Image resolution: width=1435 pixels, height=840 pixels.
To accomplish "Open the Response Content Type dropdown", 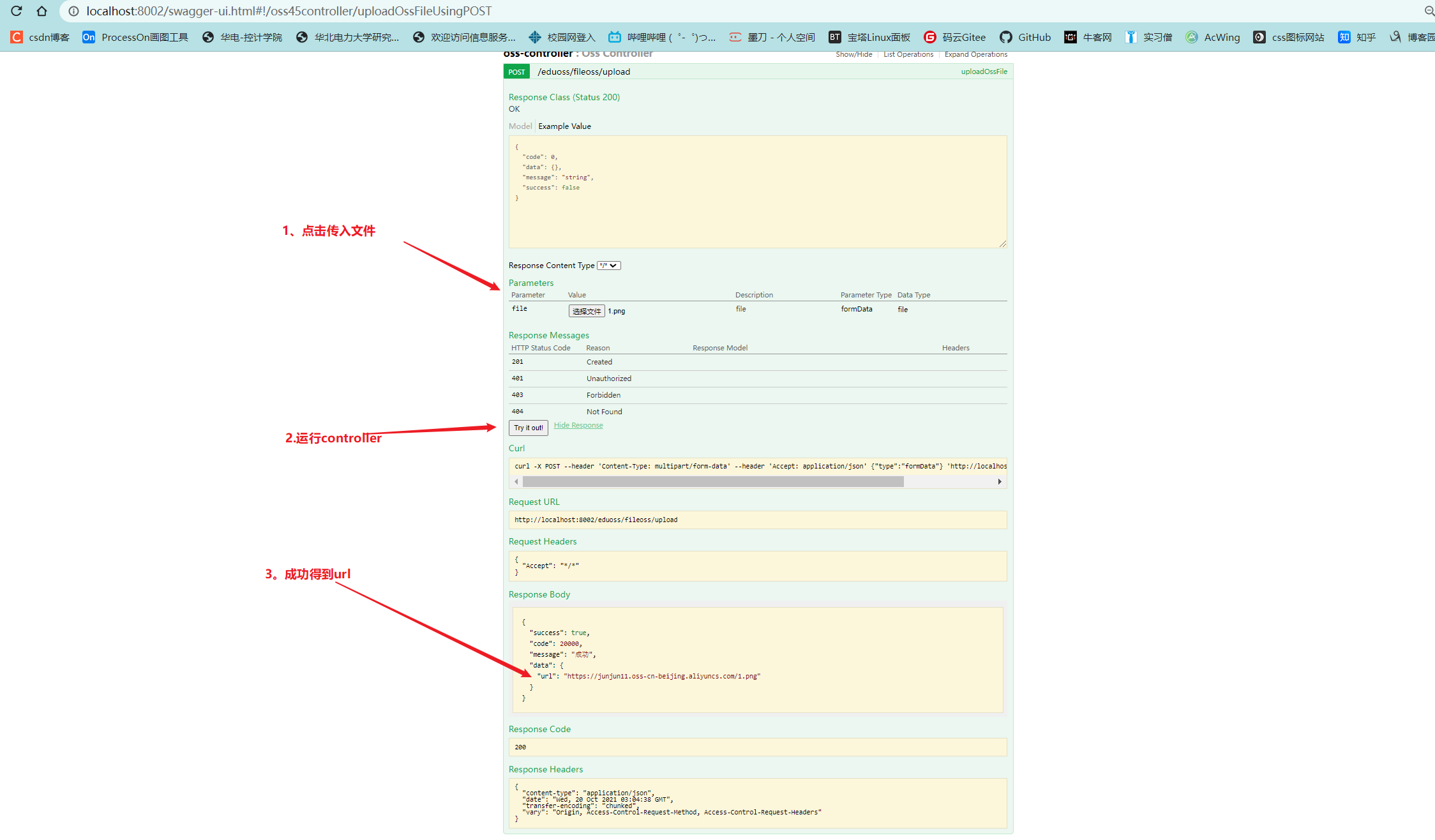I will click(x=608, y=266).
